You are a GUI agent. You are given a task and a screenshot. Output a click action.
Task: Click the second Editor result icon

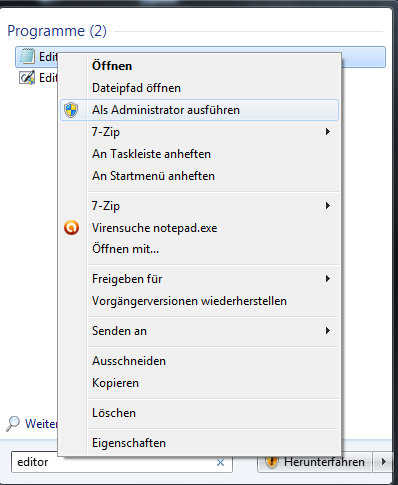click(27, 78)
